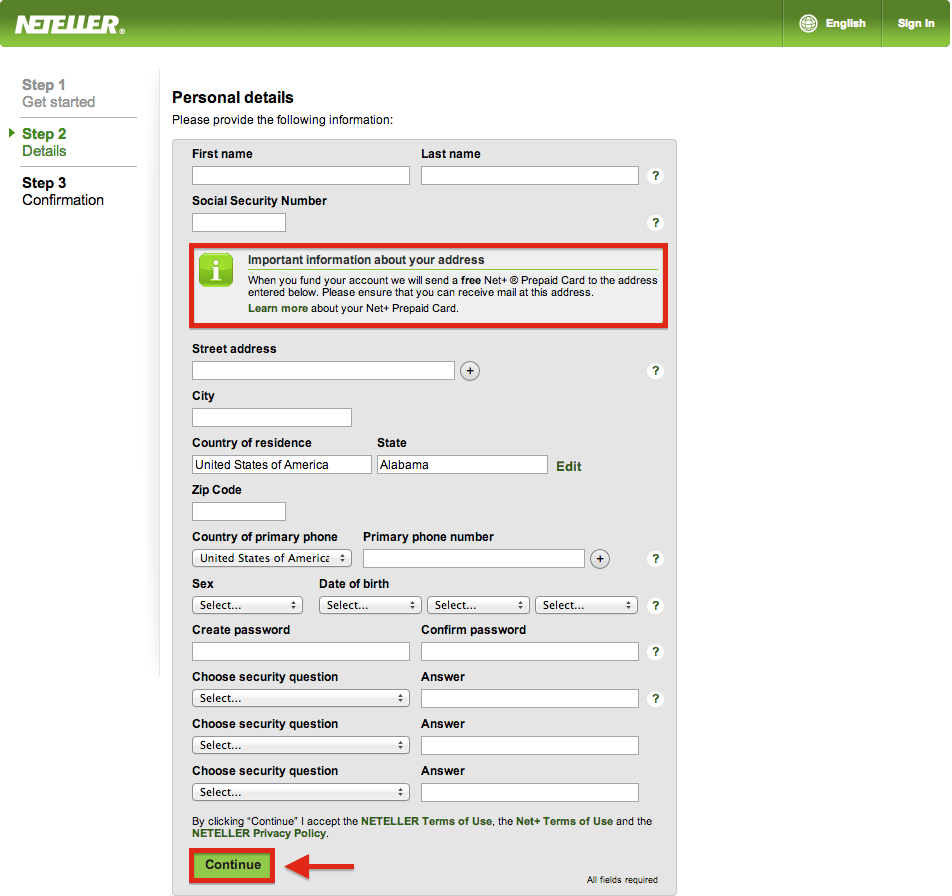Focus third security Answer field
The image size is (952, 896).
click(529, 792)
